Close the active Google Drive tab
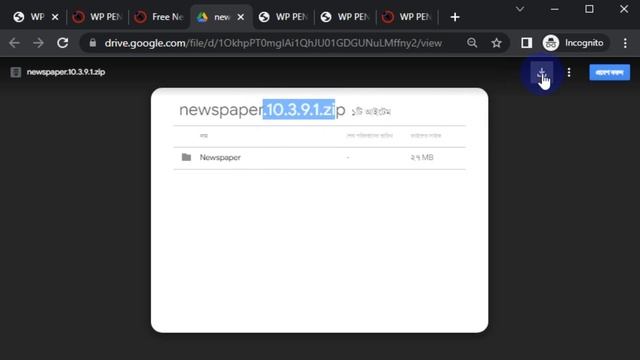 pyautogui.click(x=241, y=17)
